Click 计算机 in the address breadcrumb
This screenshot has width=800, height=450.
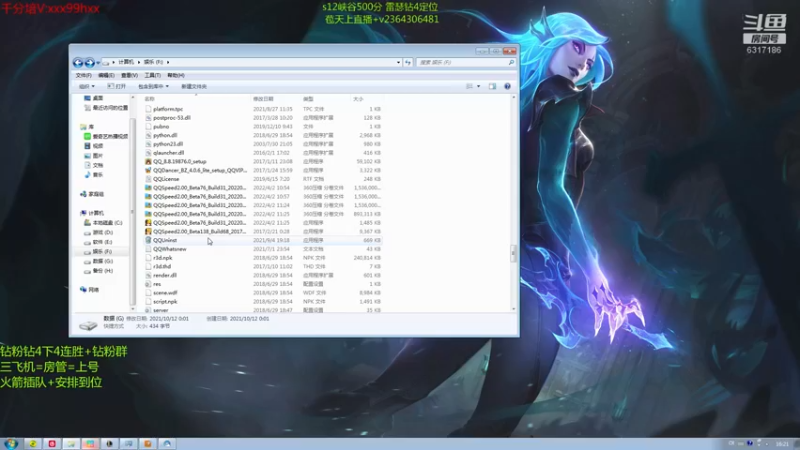(x=126, y=62)
